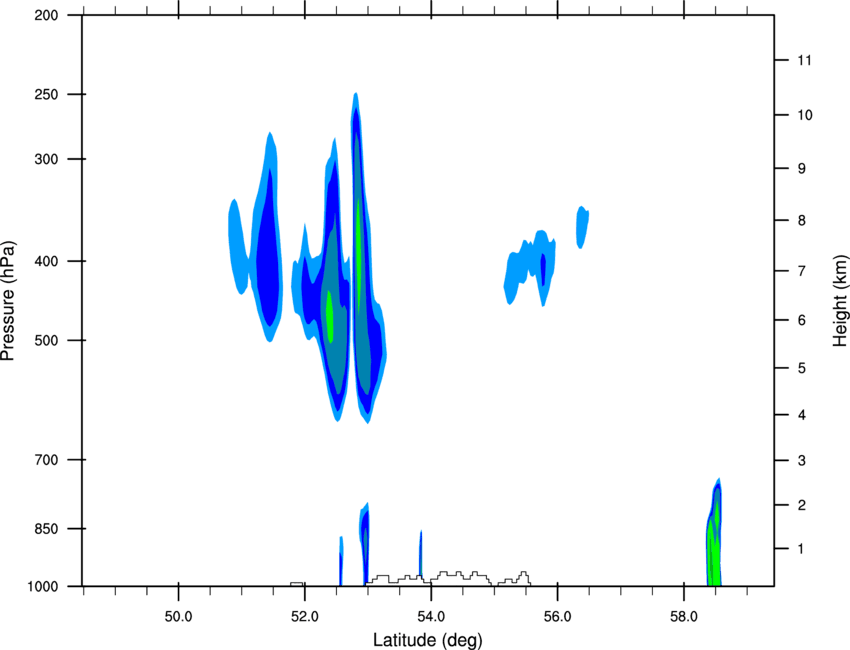Viewport: 850px width, 650px height.
Task: Click the 3 km height label
Action: click(802, 461)
